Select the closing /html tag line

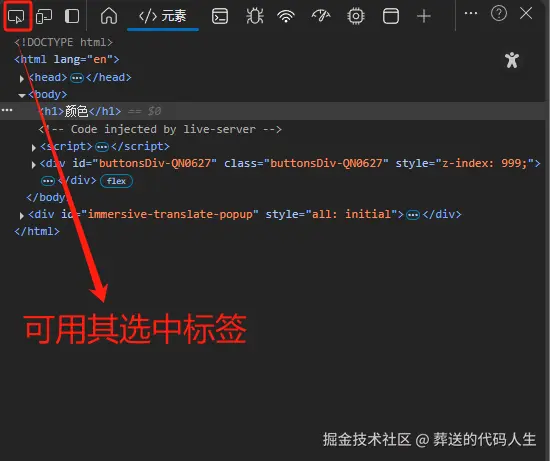pyautogui.click(x=37, y=232)
